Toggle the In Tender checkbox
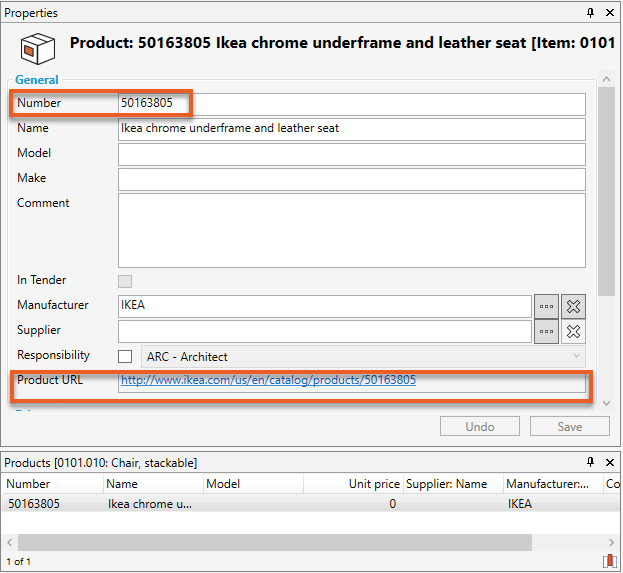 click(x=125, y=281)
